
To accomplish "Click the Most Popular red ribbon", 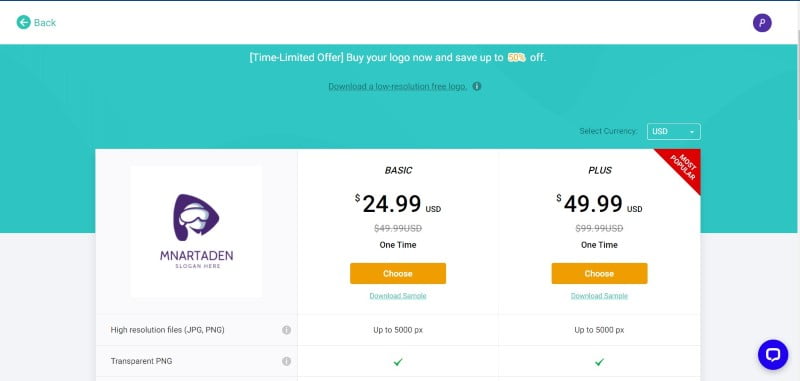I will tap(683, 167).
